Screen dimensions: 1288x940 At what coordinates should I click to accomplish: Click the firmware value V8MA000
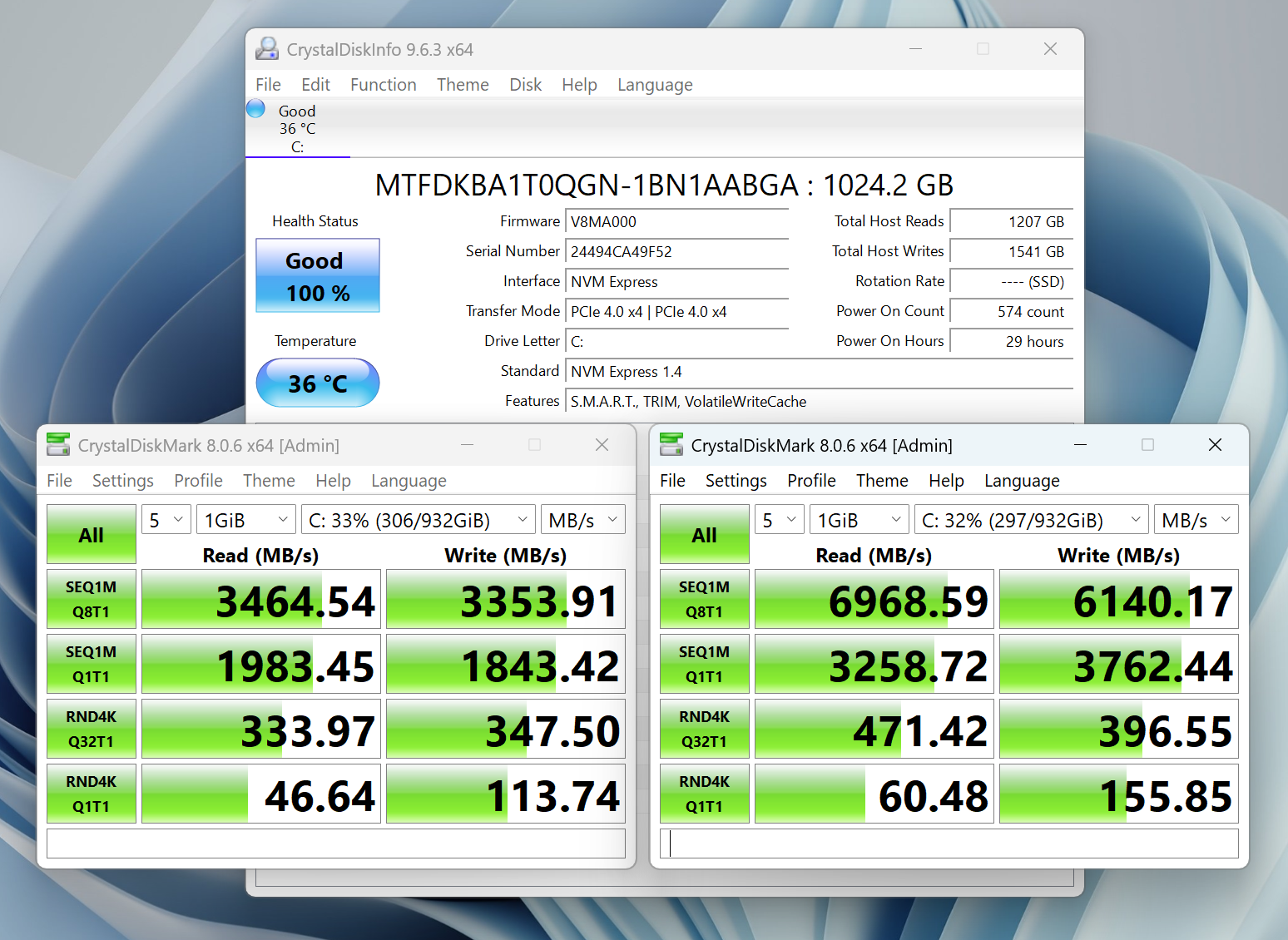[676, 221]
